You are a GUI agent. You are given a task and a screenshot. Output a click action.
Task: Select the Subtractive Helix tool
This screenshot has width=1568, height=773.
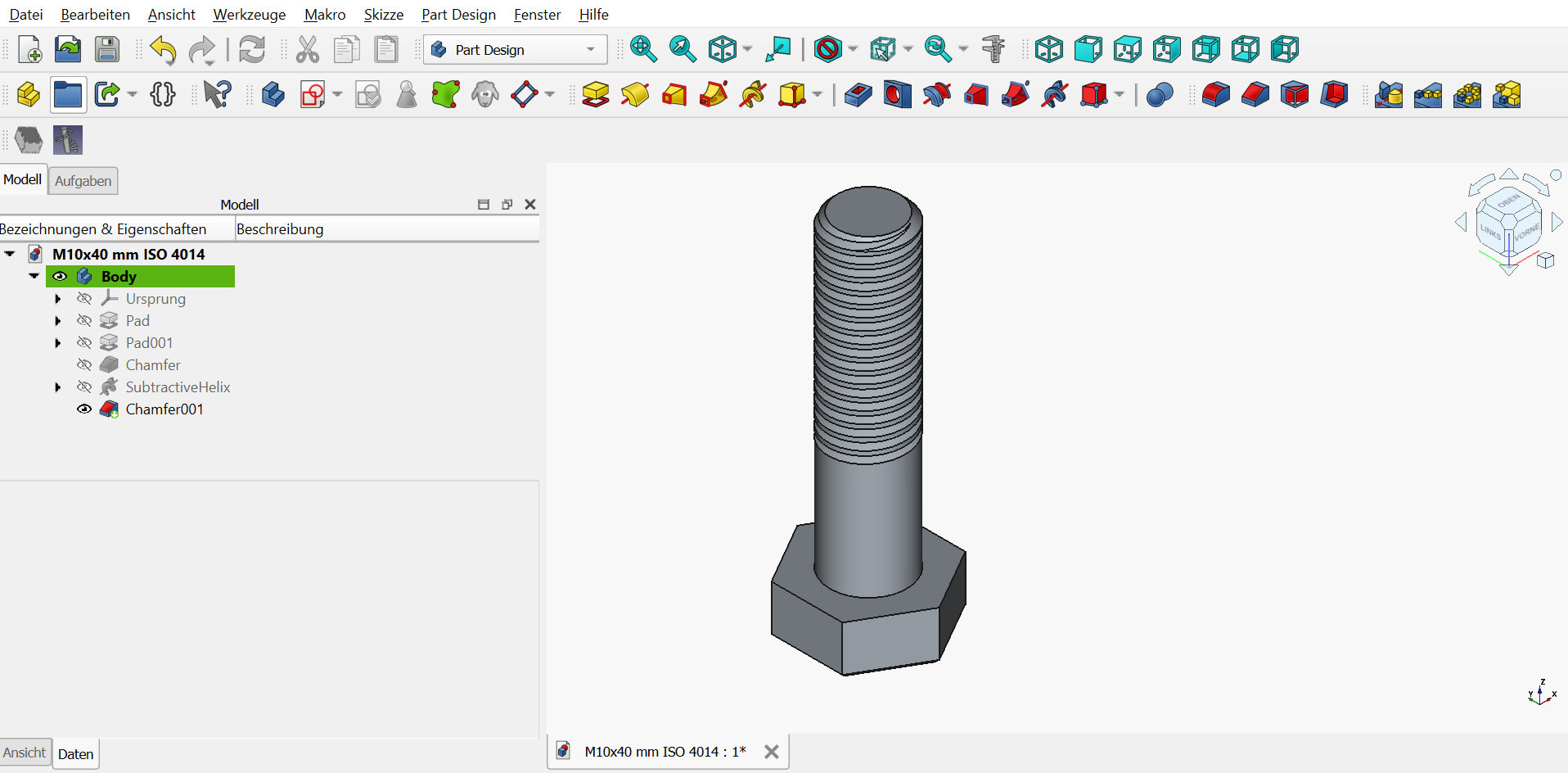[1055, 95]
